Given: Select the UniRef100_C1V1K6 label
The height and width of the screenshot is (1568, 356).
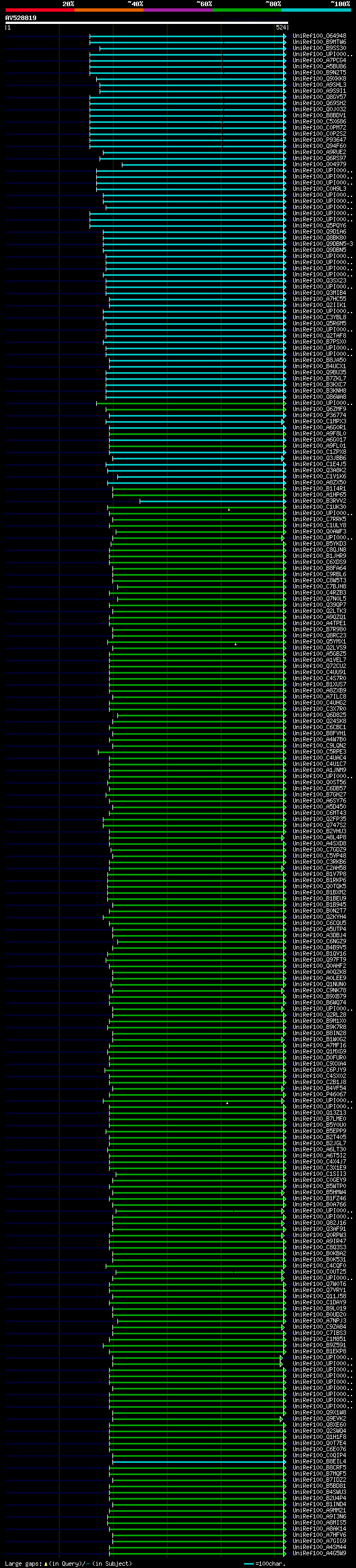Looking at the screenshot, I should 319,476.
